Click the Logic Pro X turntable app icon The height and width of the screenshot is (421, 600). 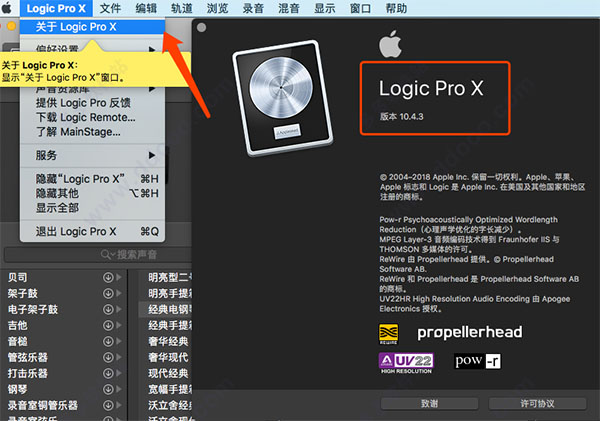[x=283, y=98]
